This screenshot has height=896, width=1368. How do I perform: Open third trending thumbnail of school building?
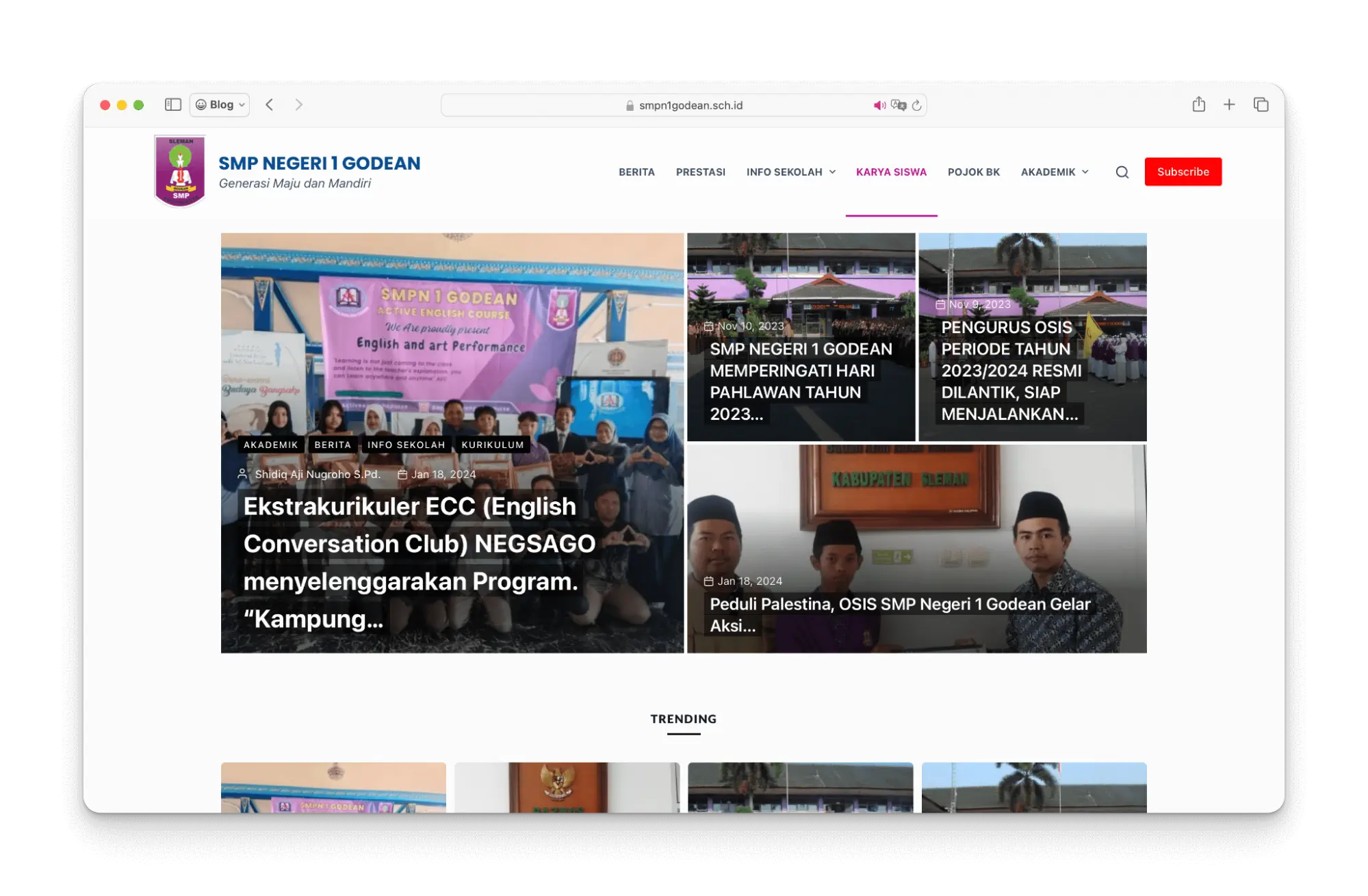click(x=800, y=787)
